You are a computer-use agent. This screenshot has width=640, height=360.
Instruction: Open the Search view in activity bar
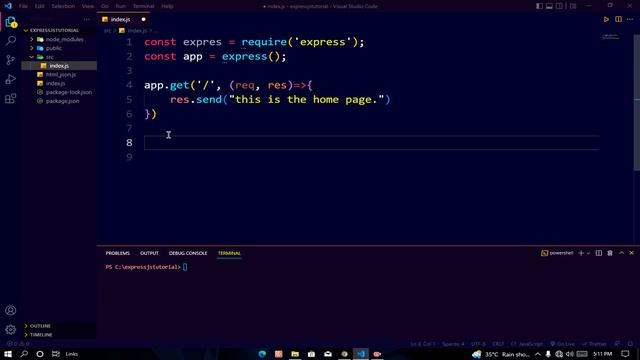coord(11,40)
